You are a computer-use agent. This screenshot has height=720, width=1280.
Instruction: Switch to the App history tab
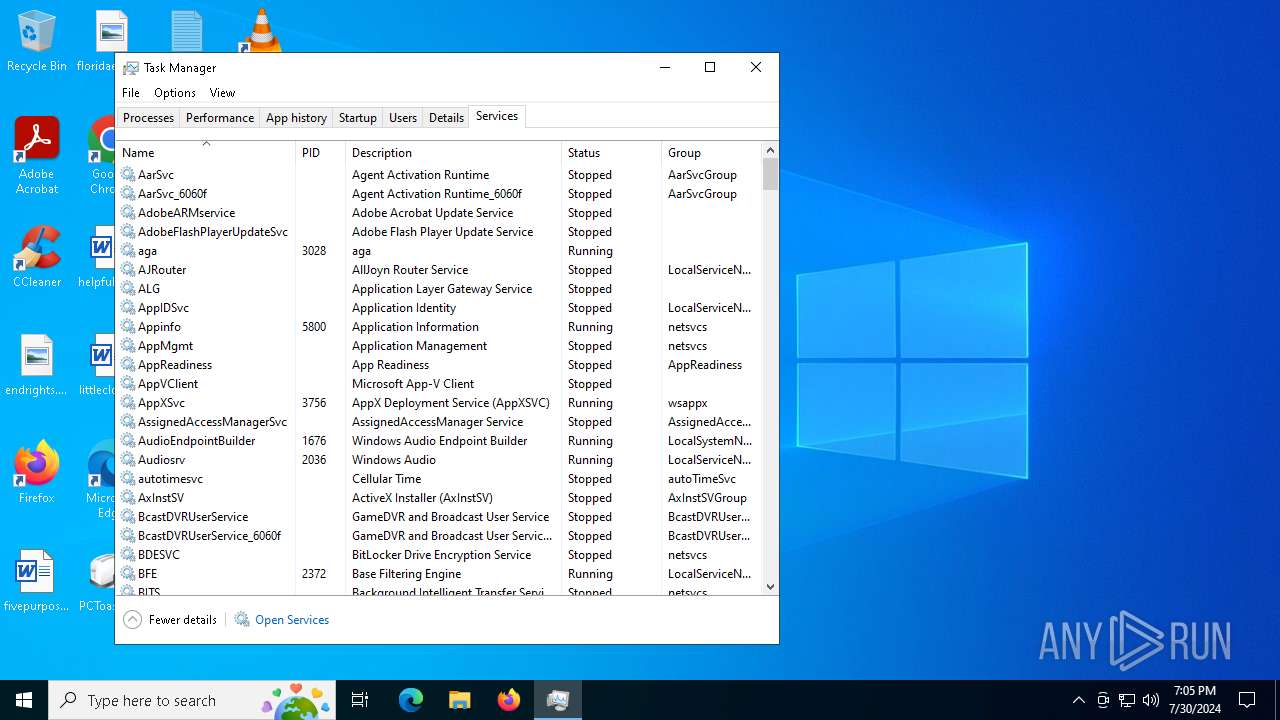296,117
